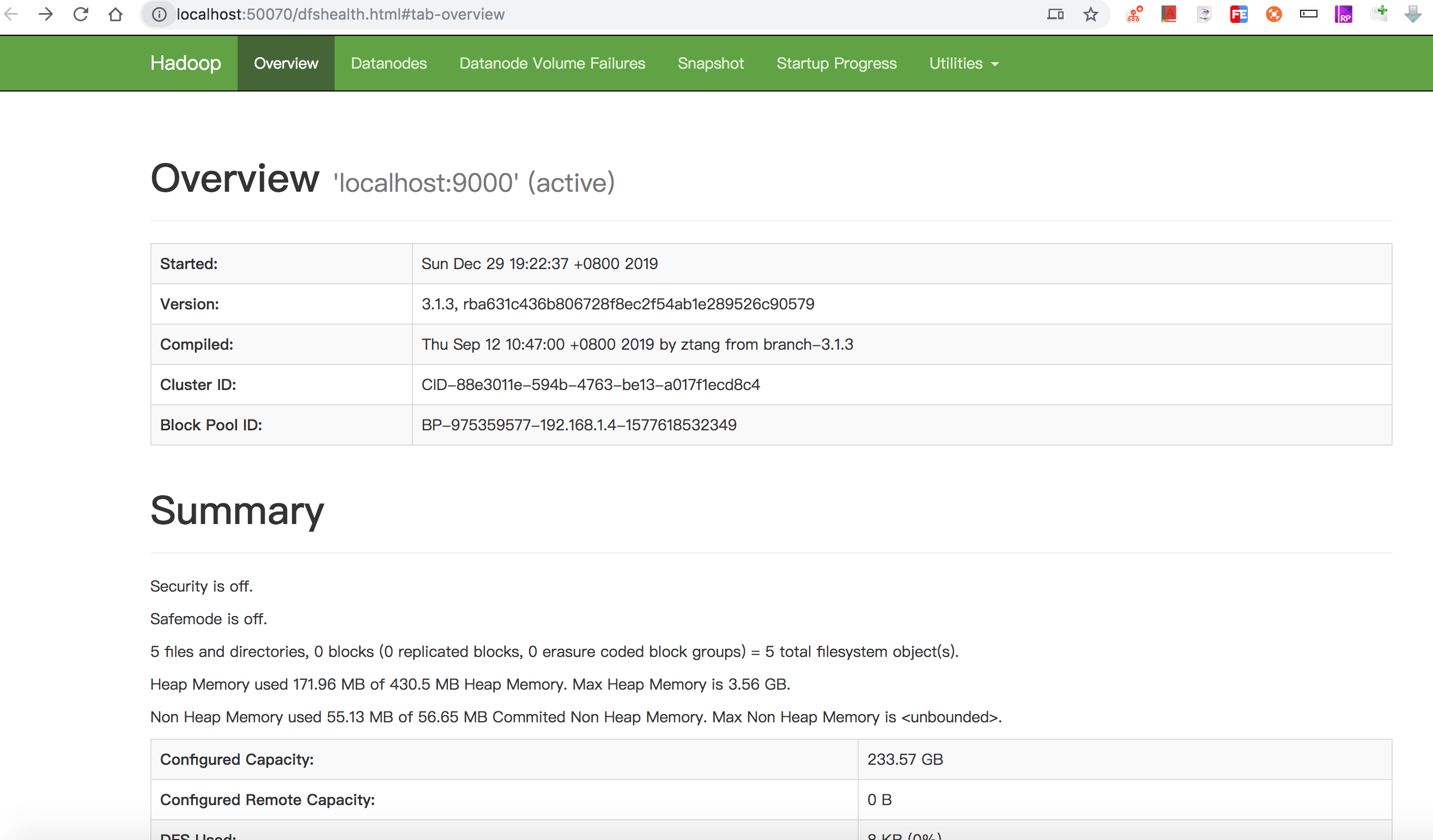Viewport: 1433px width, 840px height.
Task: Switch to the Datanodes tab
Action: coord(388,63)
